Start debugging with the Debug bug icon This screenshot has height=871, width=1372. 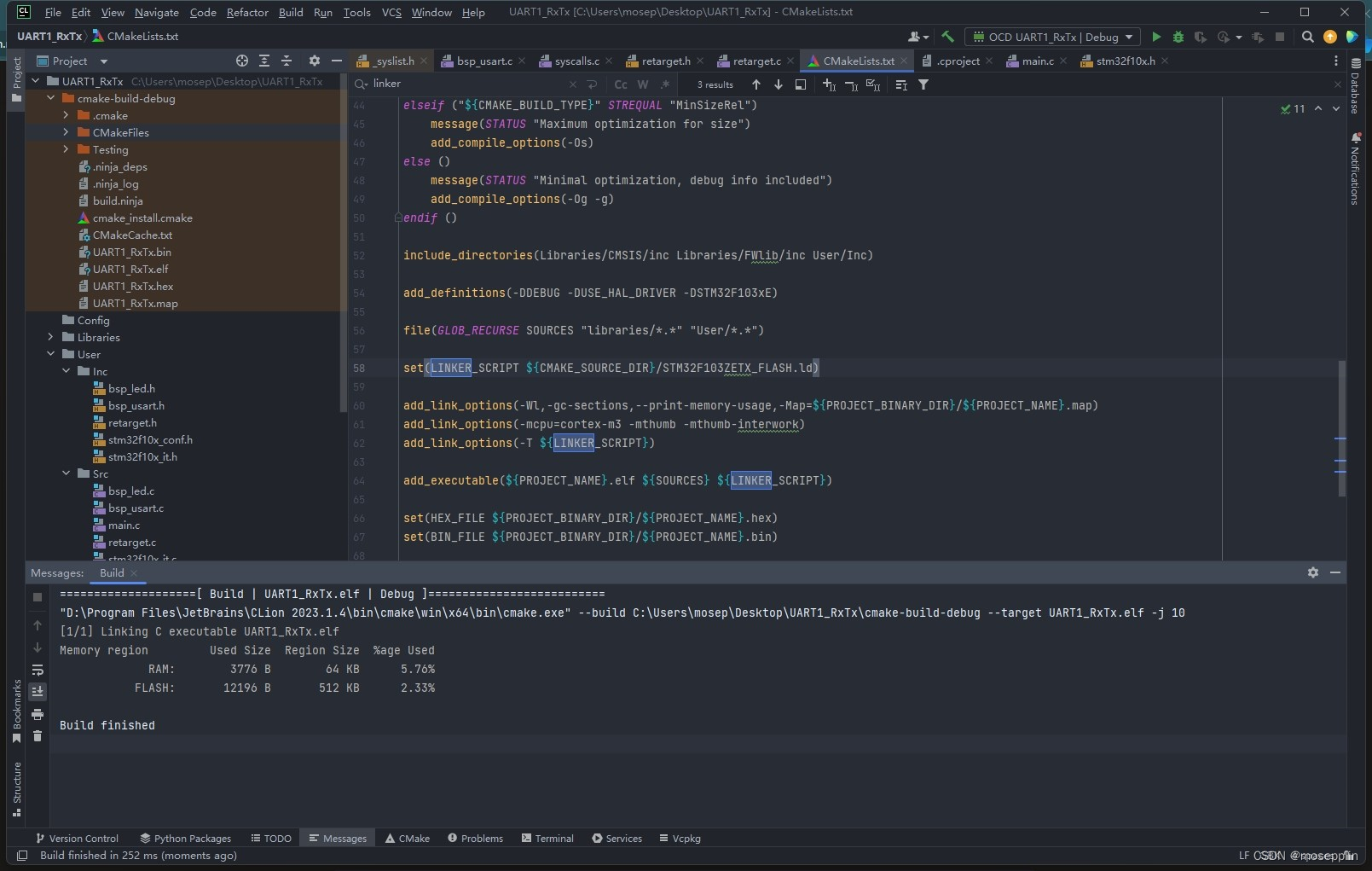pyautogui.click(x=1178, y=38)
